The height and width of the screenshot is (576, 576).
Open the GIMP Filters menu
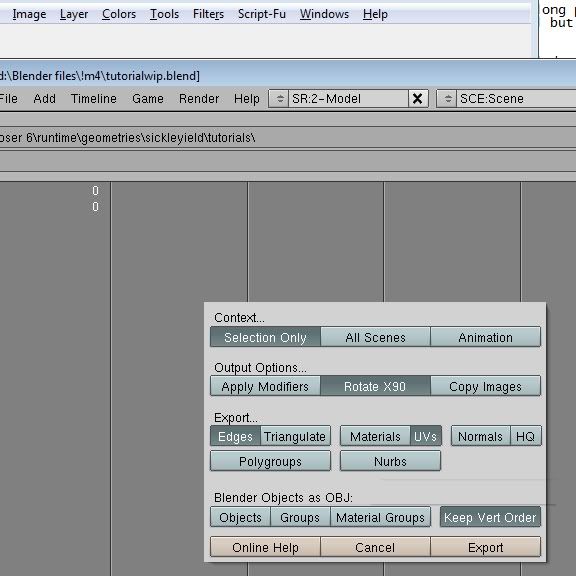tap(208, 14)
